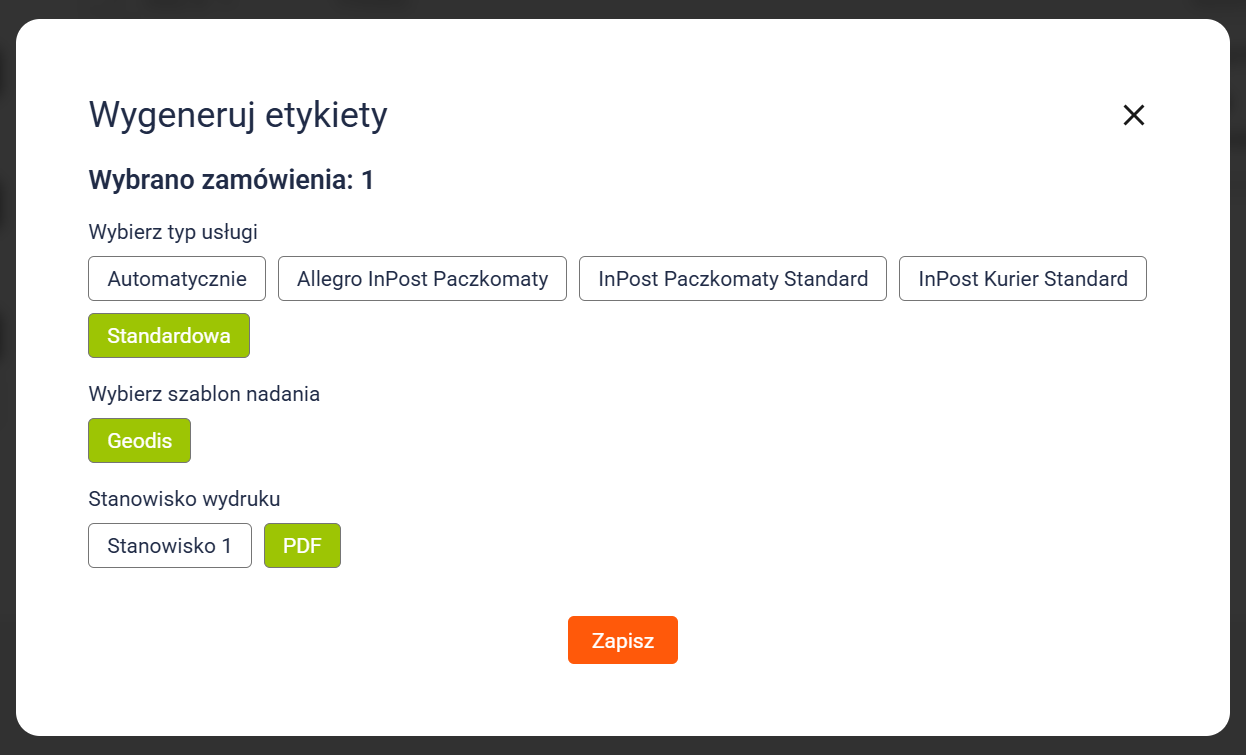Choose Allegro InPost Paczkomaty service
This screenshot has width=1246, height=755.
coord(422,279)
